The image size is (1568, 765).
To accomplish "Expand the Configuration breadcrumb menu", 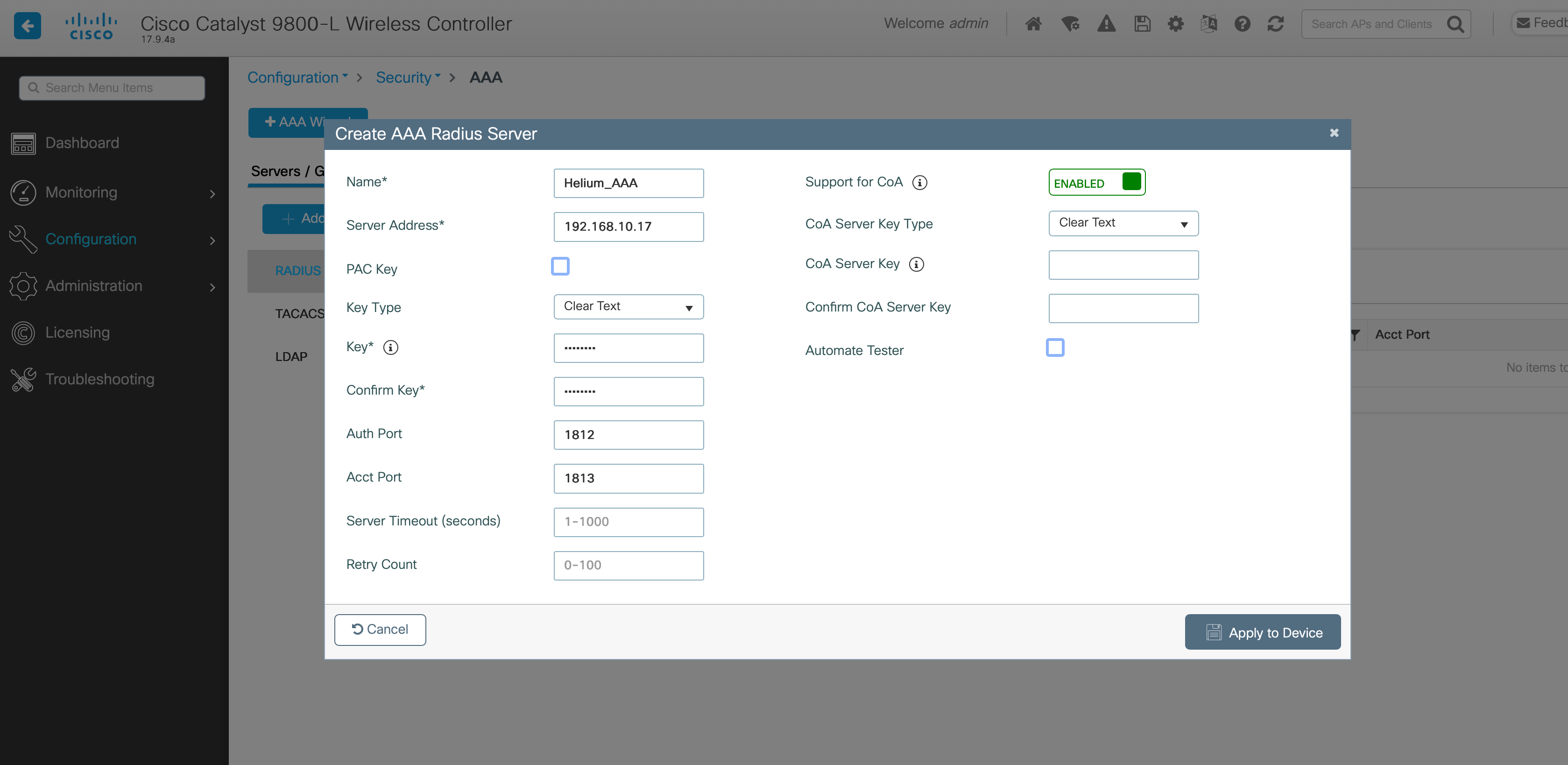I will (x=297, y=77).
